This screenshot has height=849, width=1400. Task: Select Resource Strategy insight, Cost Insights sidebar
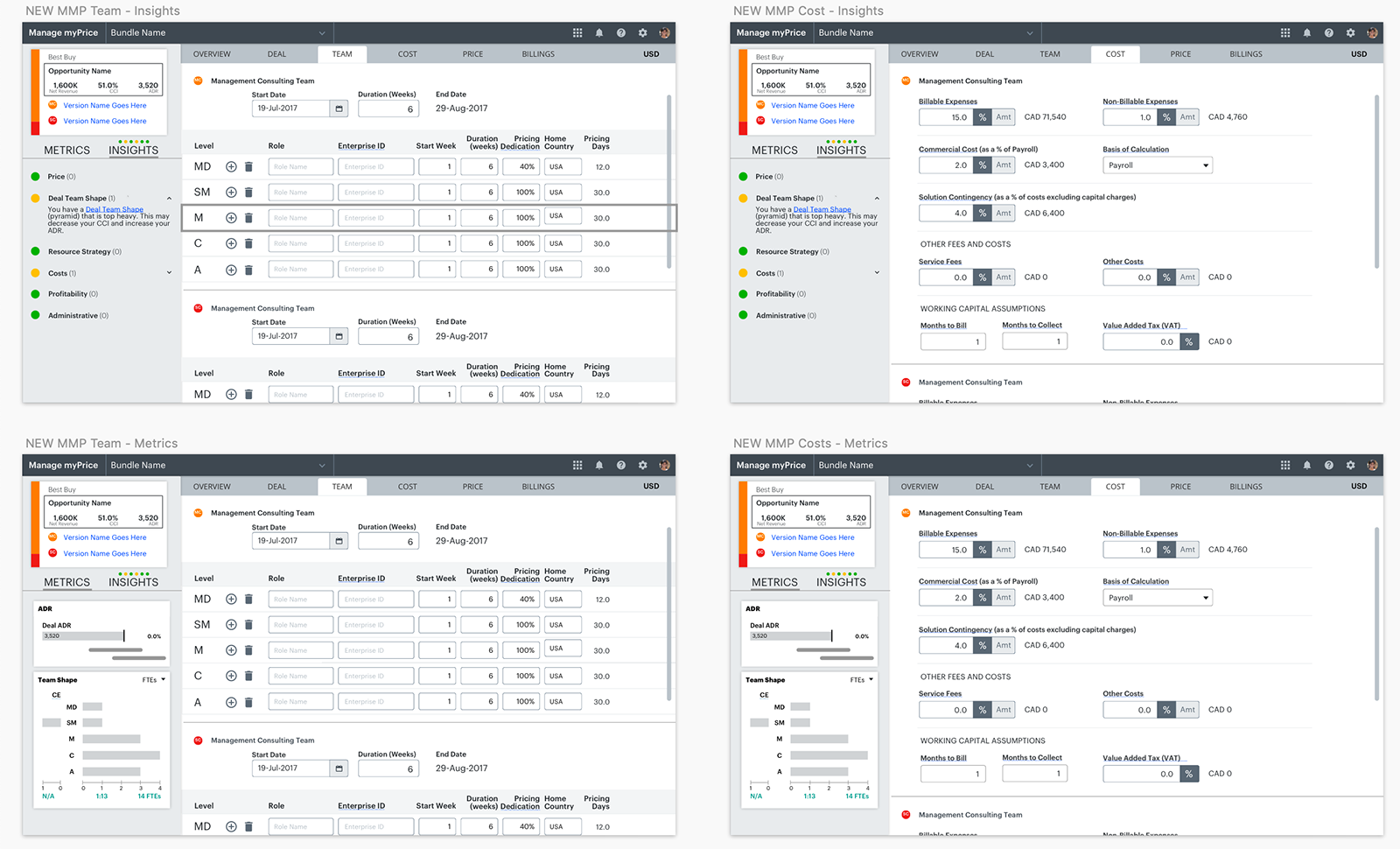pos(793,252)
